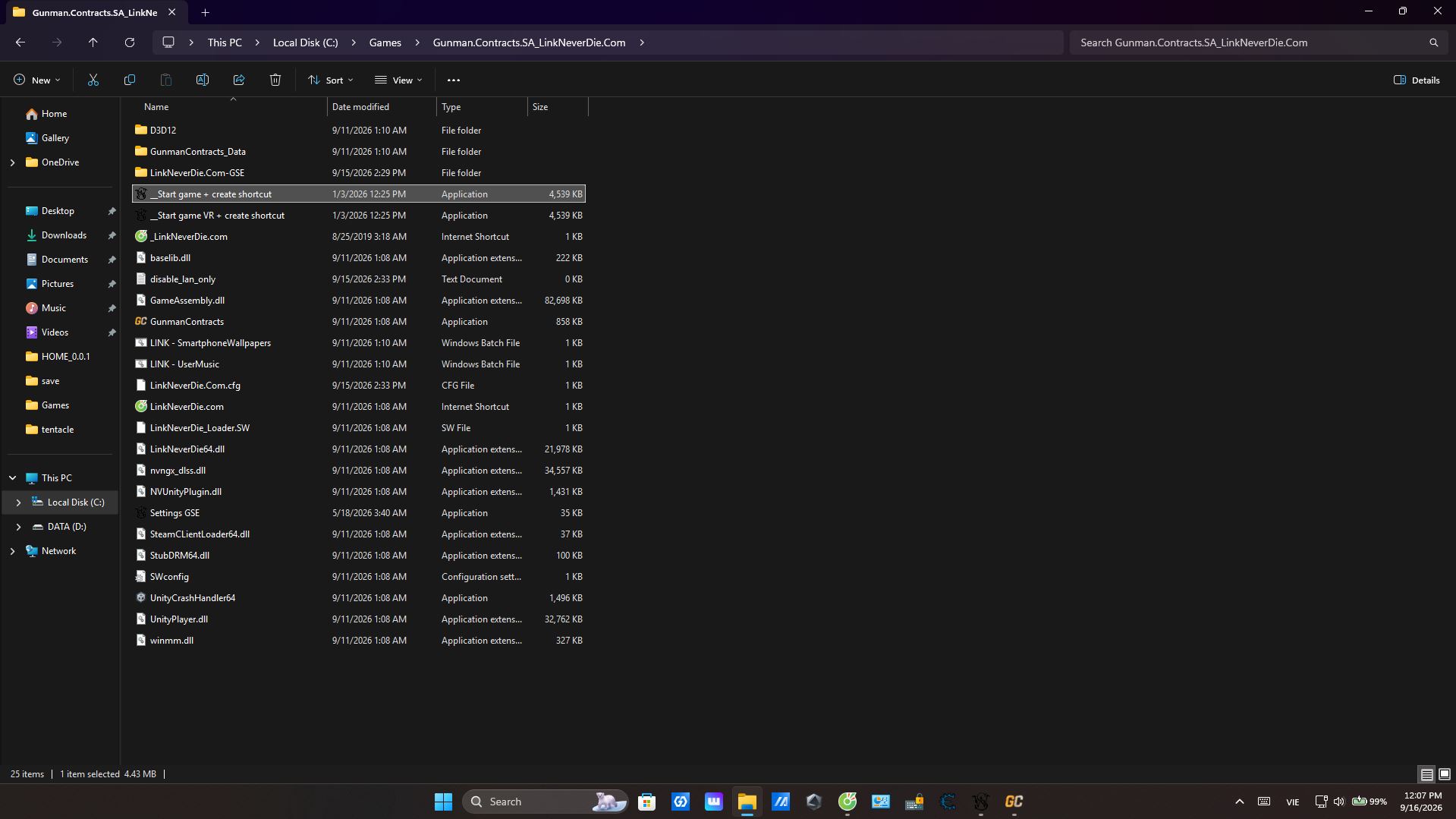Open the tentacle folder in sidebar
This screenshot has width=1456, height=819.
tap(58, 430)
